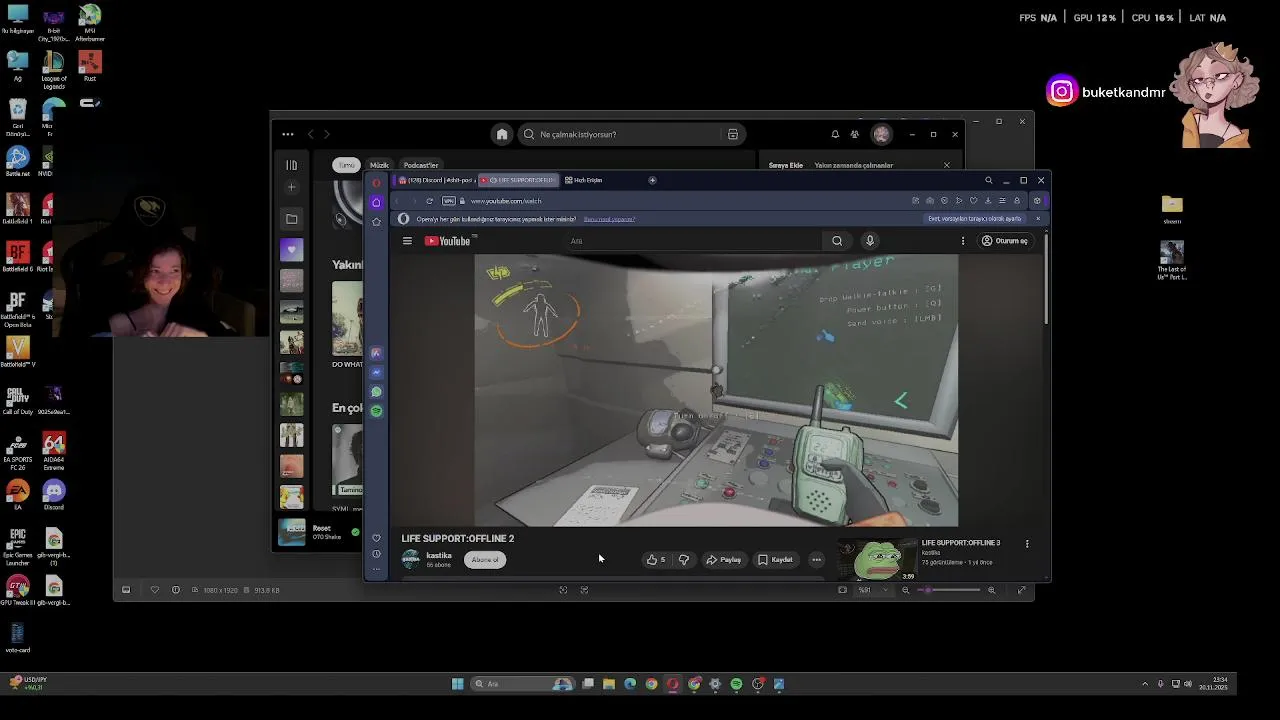Click the YouTube video player
The image size is (1280, 720).
[x=716, y=390]
